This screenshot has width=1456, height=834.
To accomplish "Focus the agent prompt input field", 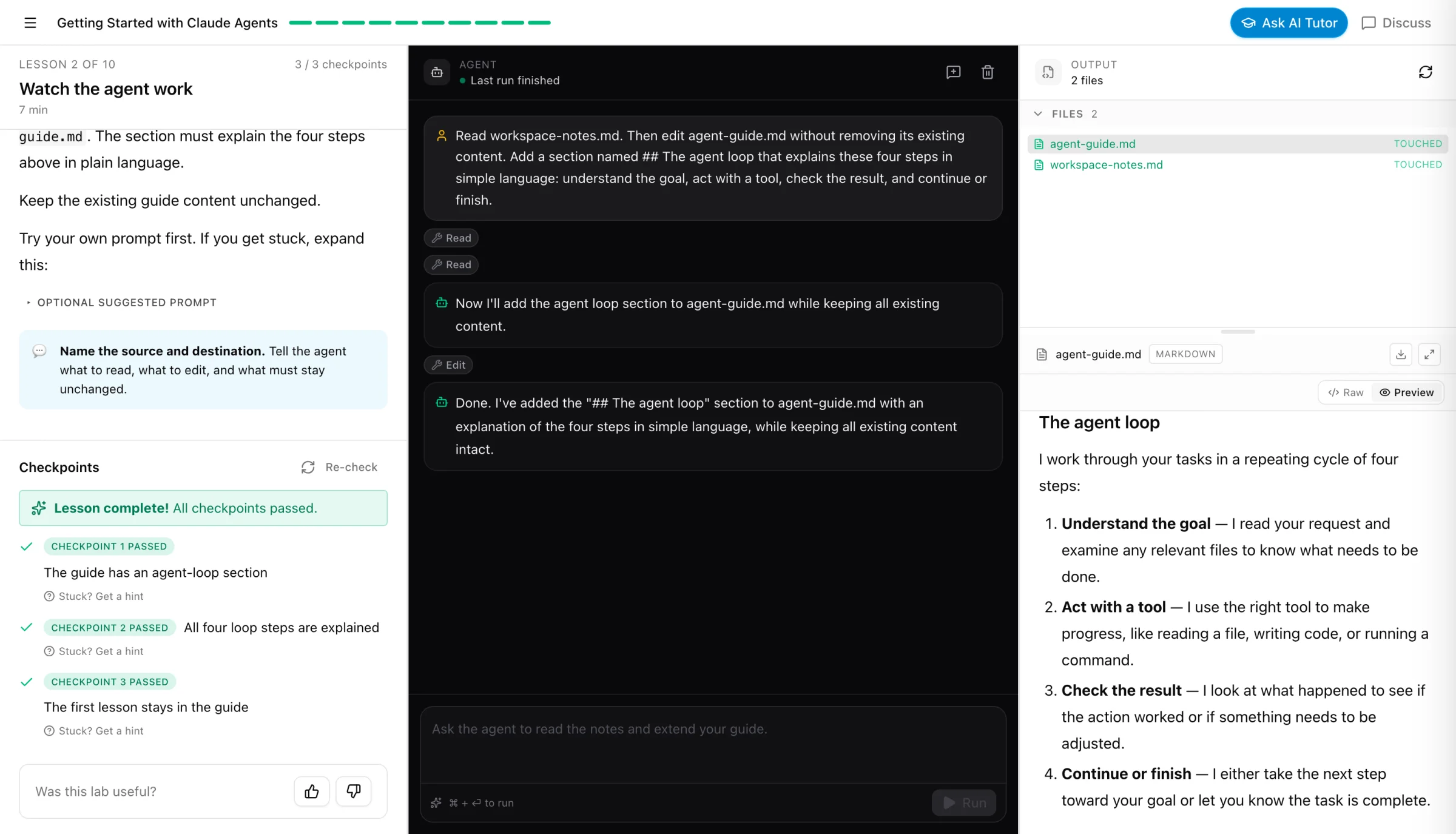I will [713, 744].
